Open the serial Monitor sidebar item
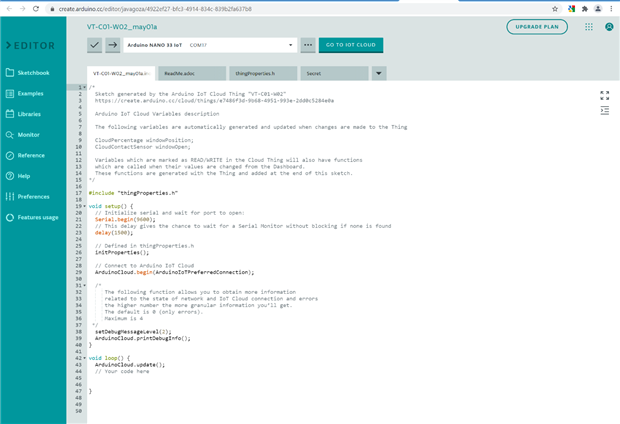Image resolution: width=620 pixels, height=424 pixels. pyautogui.click(x=23, y=134)
